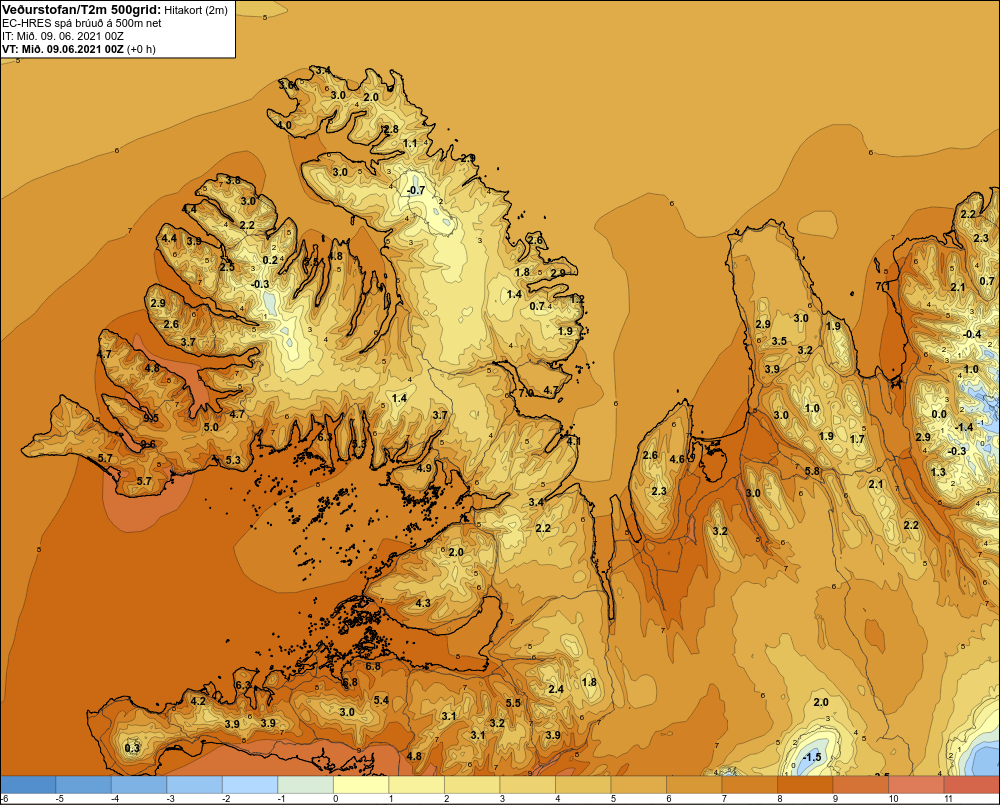Click the temperature value "1.2"
The image size is (1000, 805).
point(578,299)
